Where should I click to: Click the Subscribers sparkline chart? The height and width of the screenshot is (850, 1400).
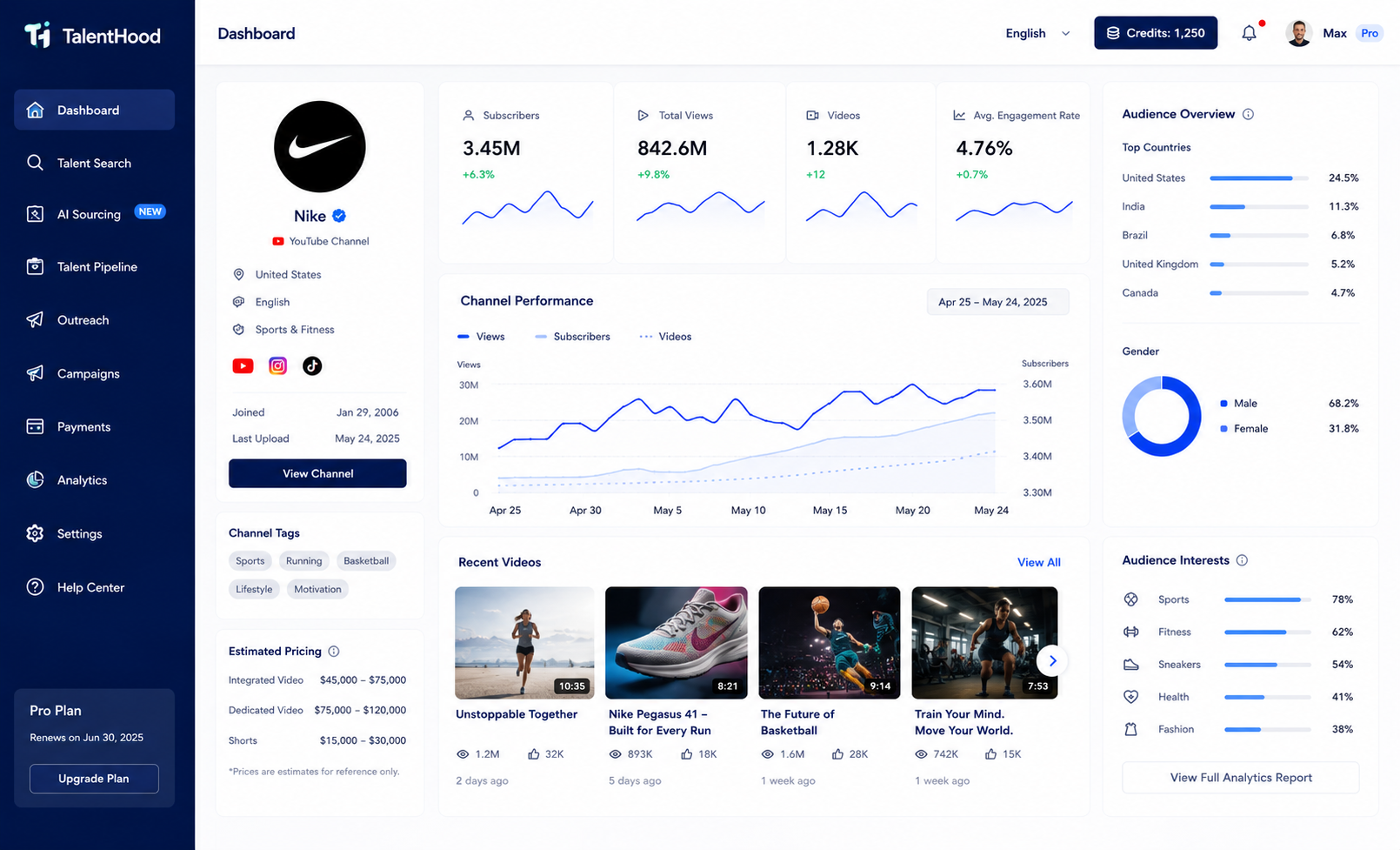[527, 209]
